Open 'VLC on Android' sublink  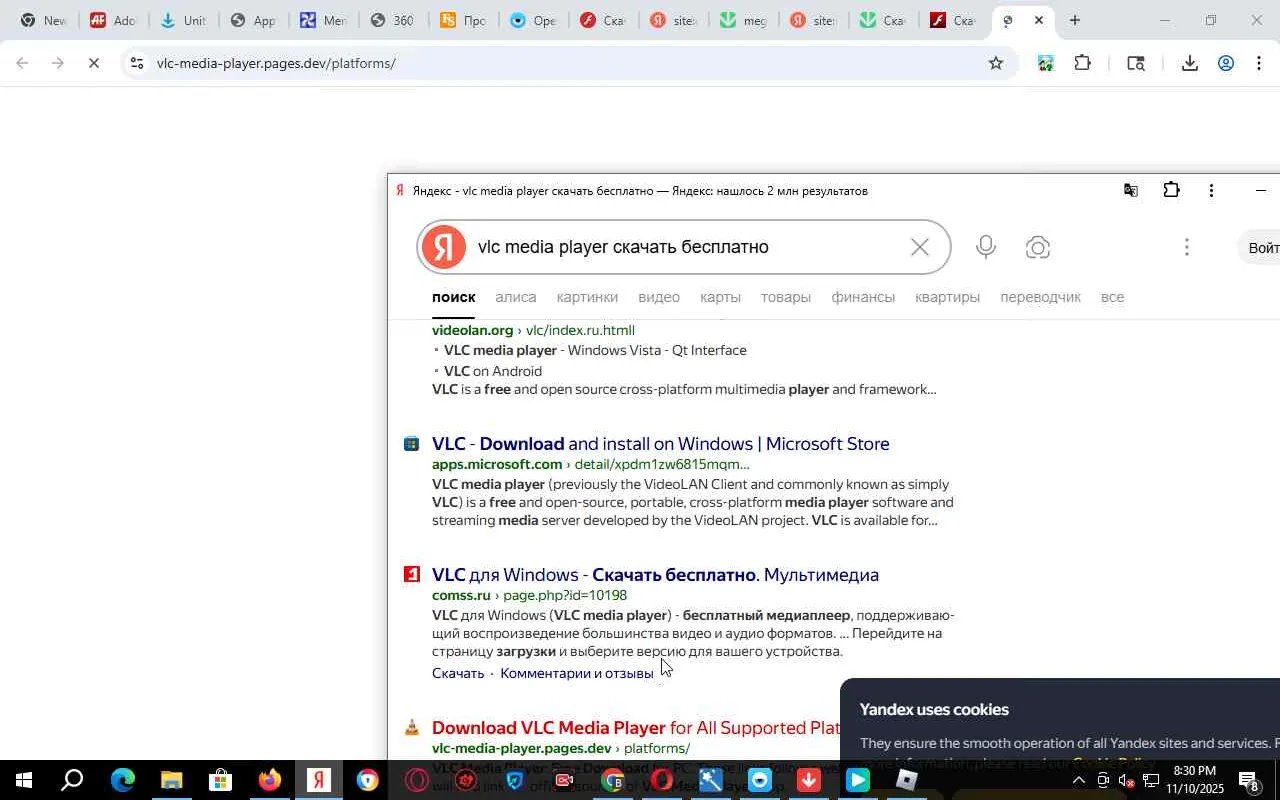click(493, 371)
